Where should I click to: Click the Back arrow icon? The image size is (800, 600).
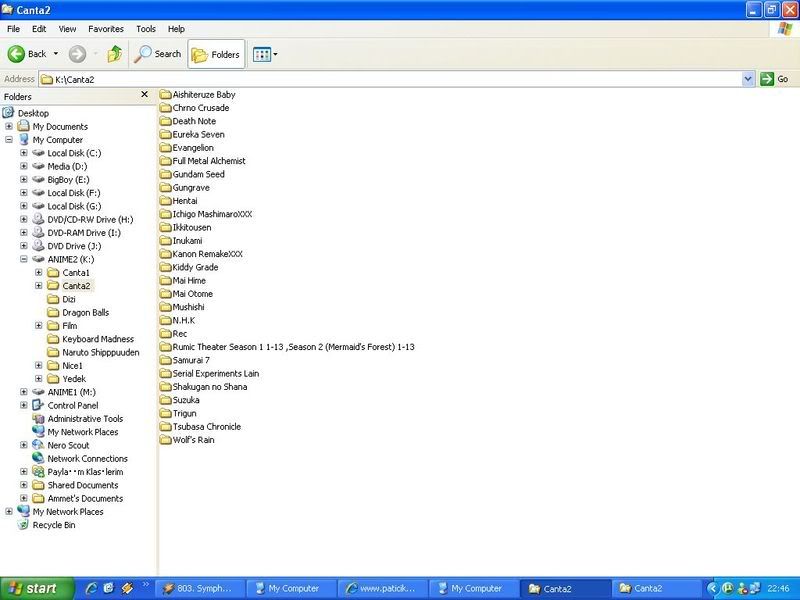click(x=16, y=54)
